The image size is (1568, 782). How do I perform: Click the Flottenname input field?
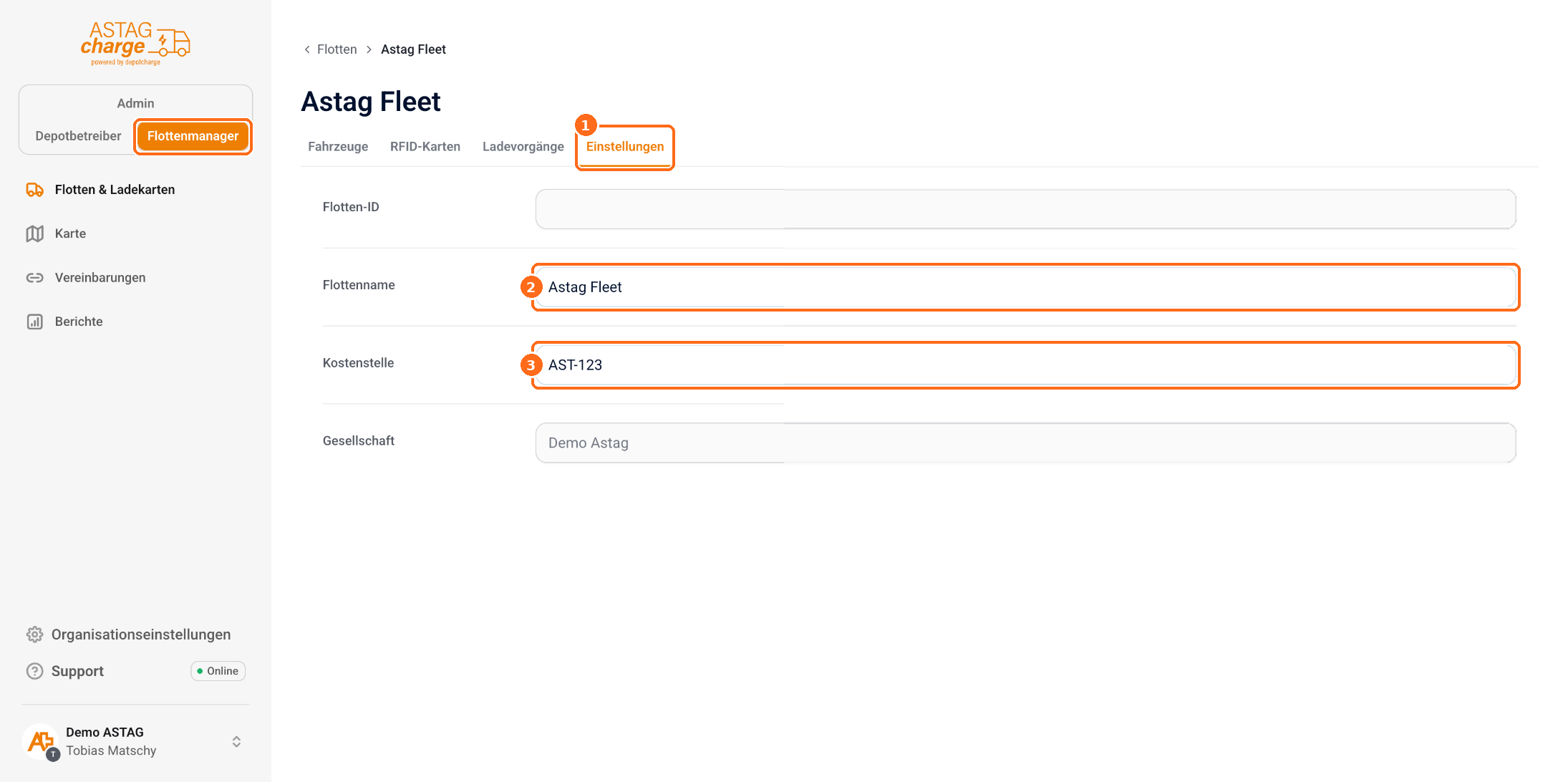point(1025,287)
